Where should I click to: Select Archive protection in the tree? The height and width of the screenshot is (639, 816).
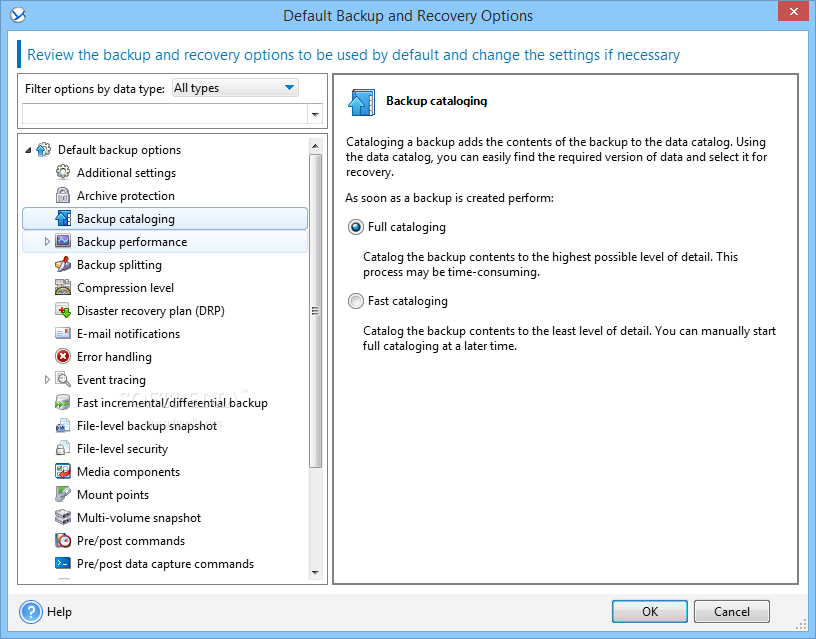(x=126, y=196)
